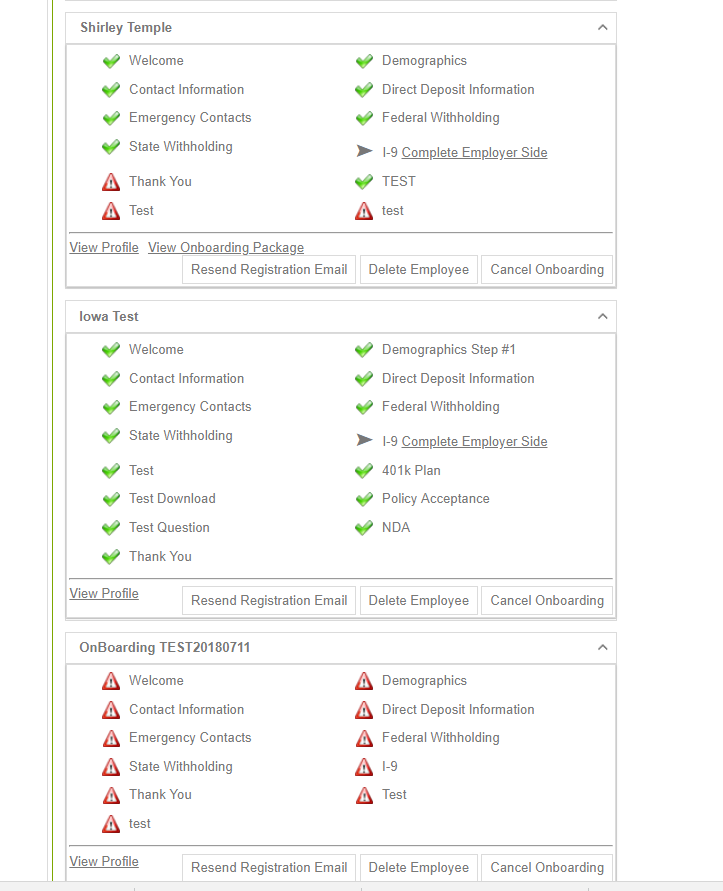The image size is (723, 891).
Task: Click the warning icon next to Thank You under Shirley Temple
Action: tap(111, 182)
